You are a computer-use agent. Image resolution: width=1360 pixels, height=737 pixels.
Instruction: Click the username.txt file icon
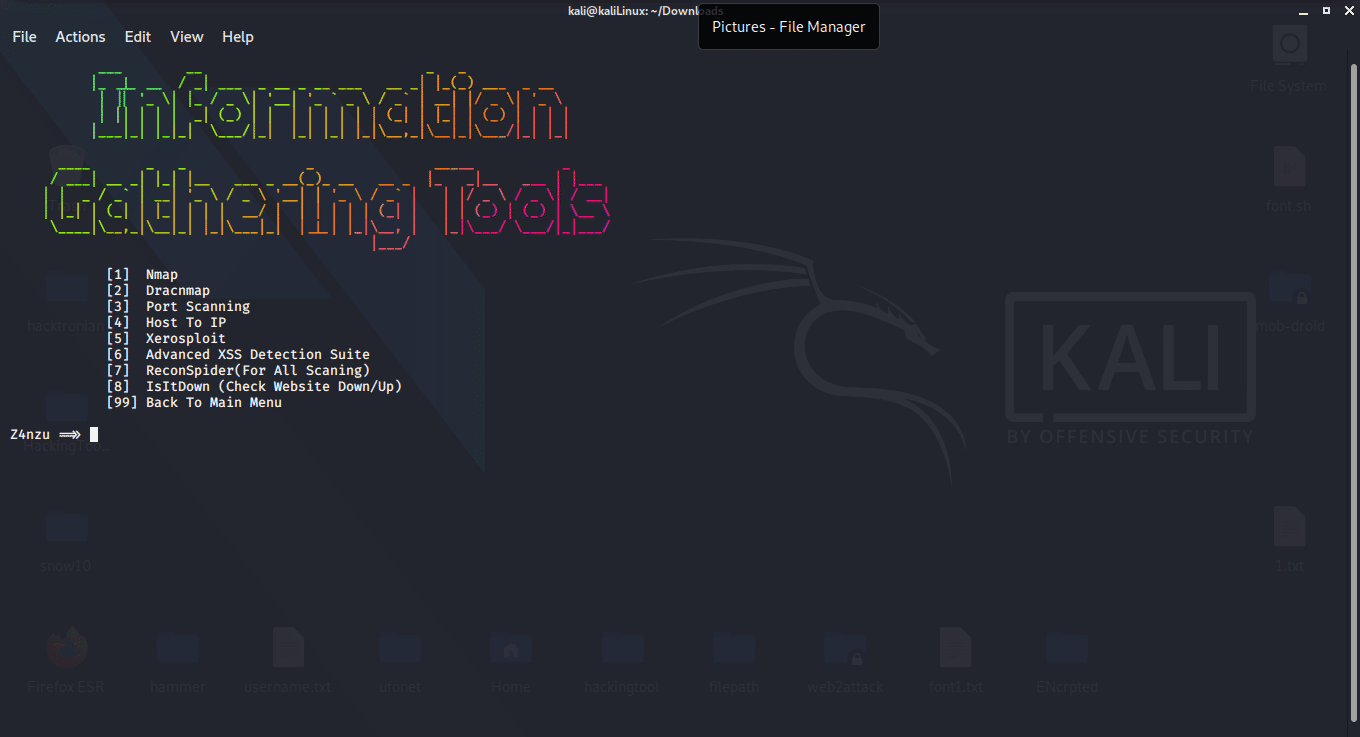288,650
